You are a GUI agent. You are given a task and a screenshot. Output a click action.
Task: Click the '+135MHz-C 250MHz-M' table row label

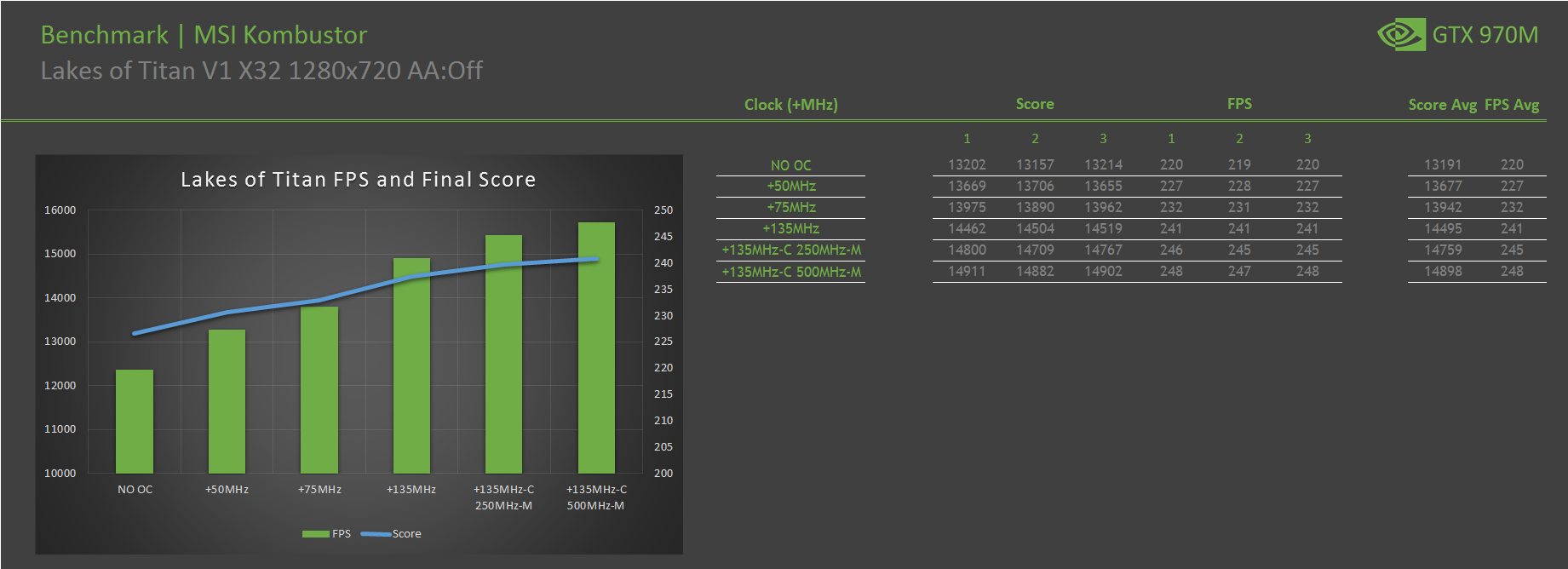pos(791,250)
